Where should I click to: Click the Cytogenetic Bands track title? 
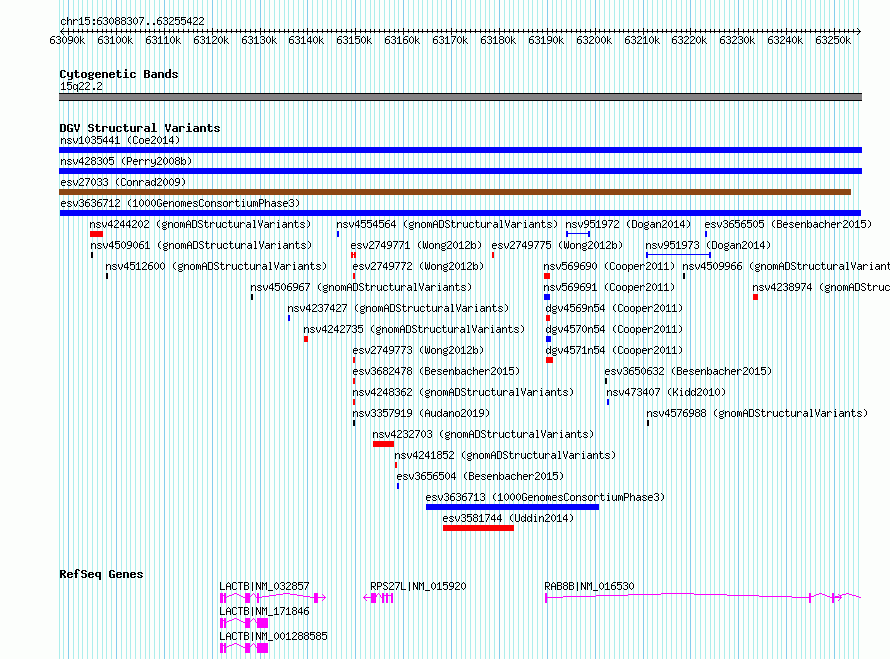pyautogui.click(x=119, y=74)
